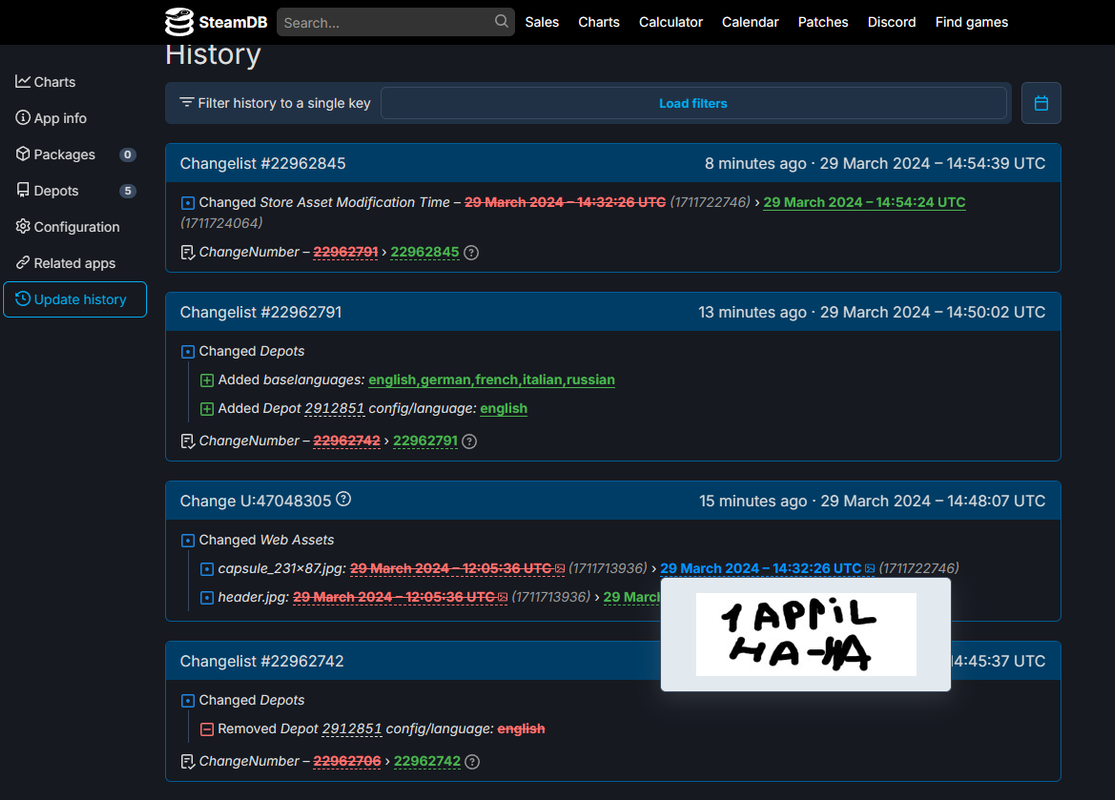Open Calendar in top navigation
1115x800 pixels.
tap(750, 22)
